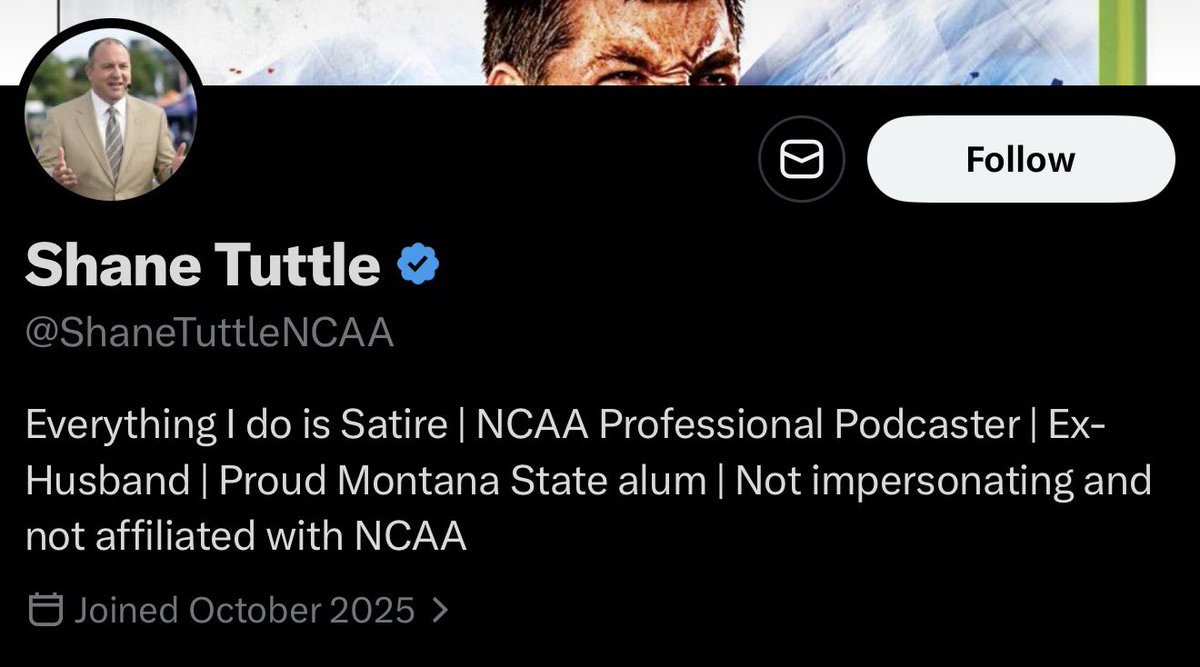Click not affiliated with NCAA bio line

tap(246, 537)
